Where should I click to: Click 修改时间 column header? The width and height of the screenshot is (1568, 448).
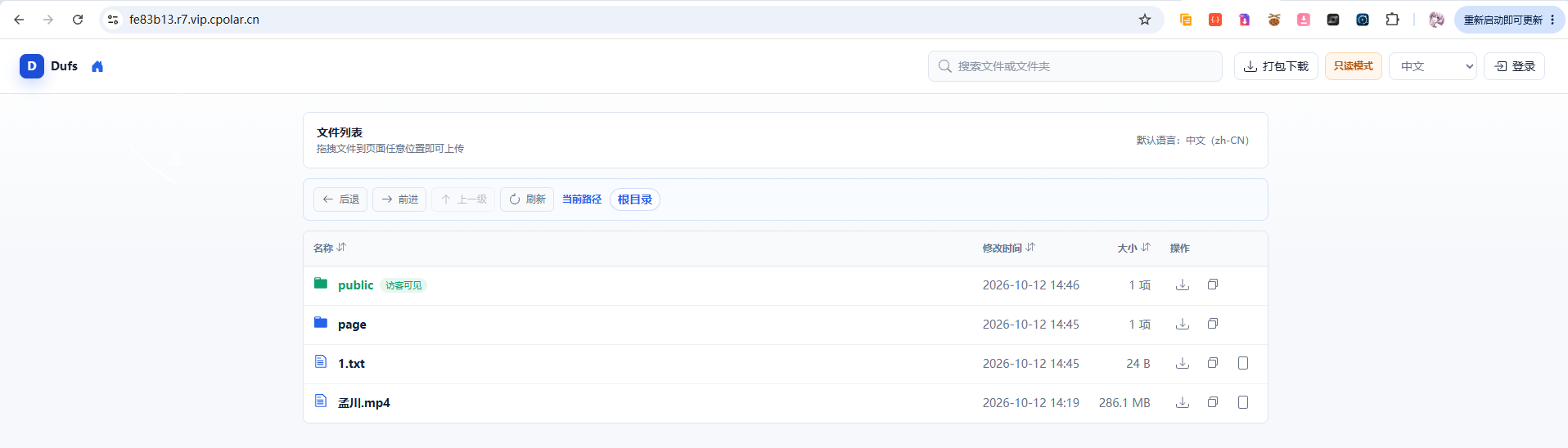point(1003,248)
